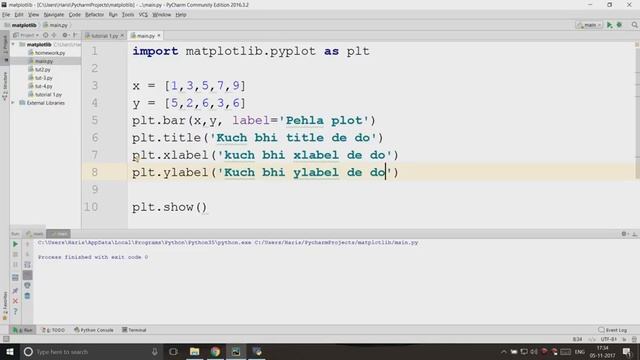The width and height of the screenshot is (640, 360).
Task: Pin the Run tab icon
Action: click(x=15, y=291)
